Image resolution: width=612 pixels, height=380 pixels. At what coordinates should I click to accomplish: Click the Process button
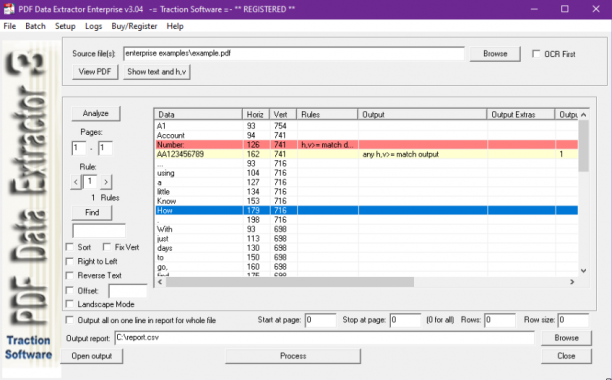[293, 356]
